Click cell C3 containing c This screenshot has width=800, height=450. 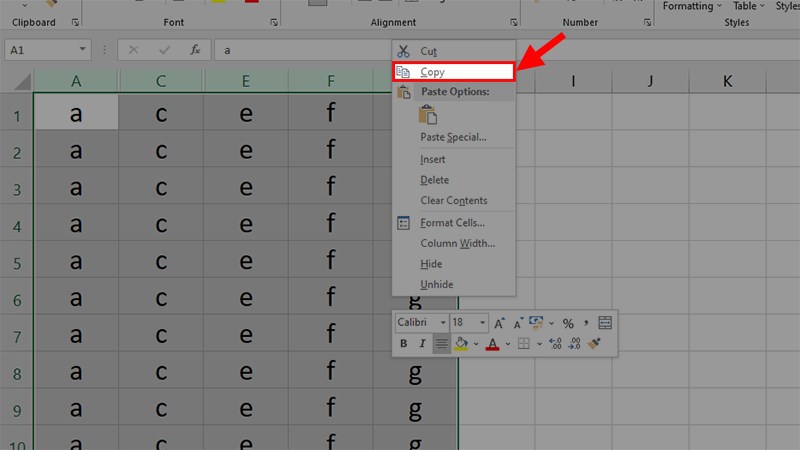click(161, 186)
